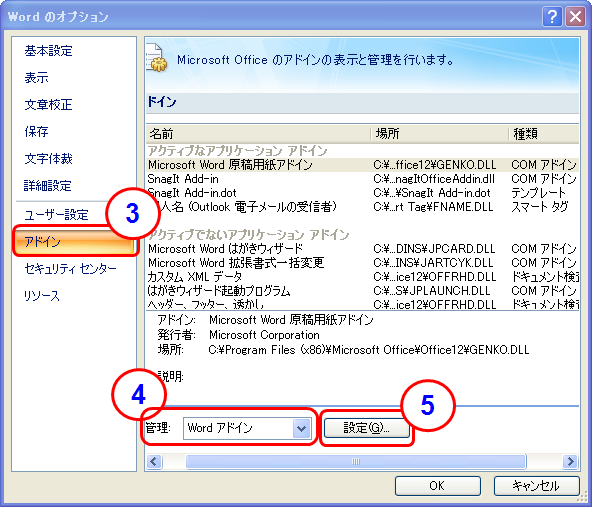Click the C:¥...DINS¥JPCARD.DLL location cell
Image resolution: width=592 pixels, height=507 pixels.
tap(434, 249)
